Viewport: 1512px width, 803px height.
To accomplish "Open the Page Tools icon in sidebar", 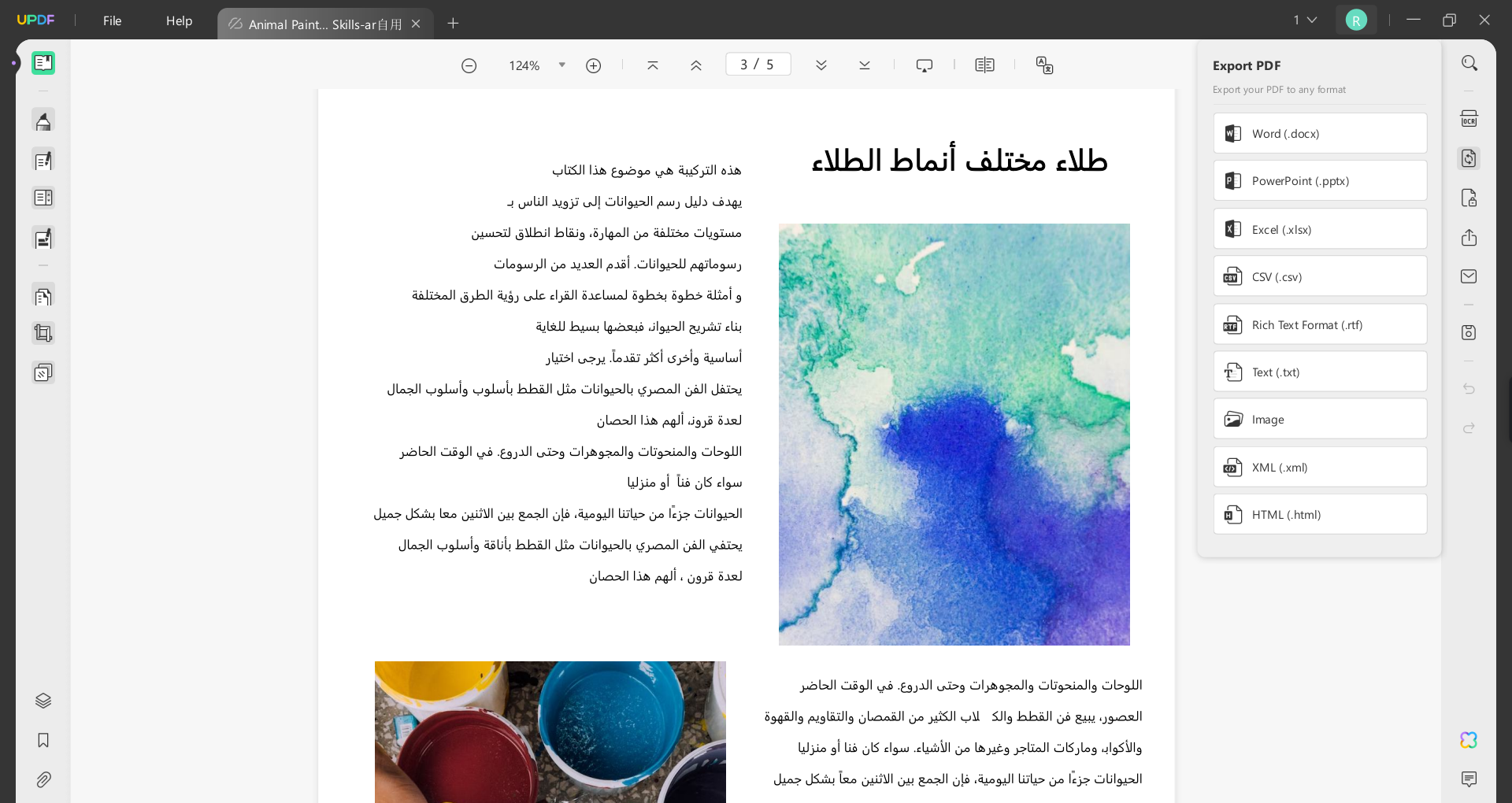I will pos(43,297).
